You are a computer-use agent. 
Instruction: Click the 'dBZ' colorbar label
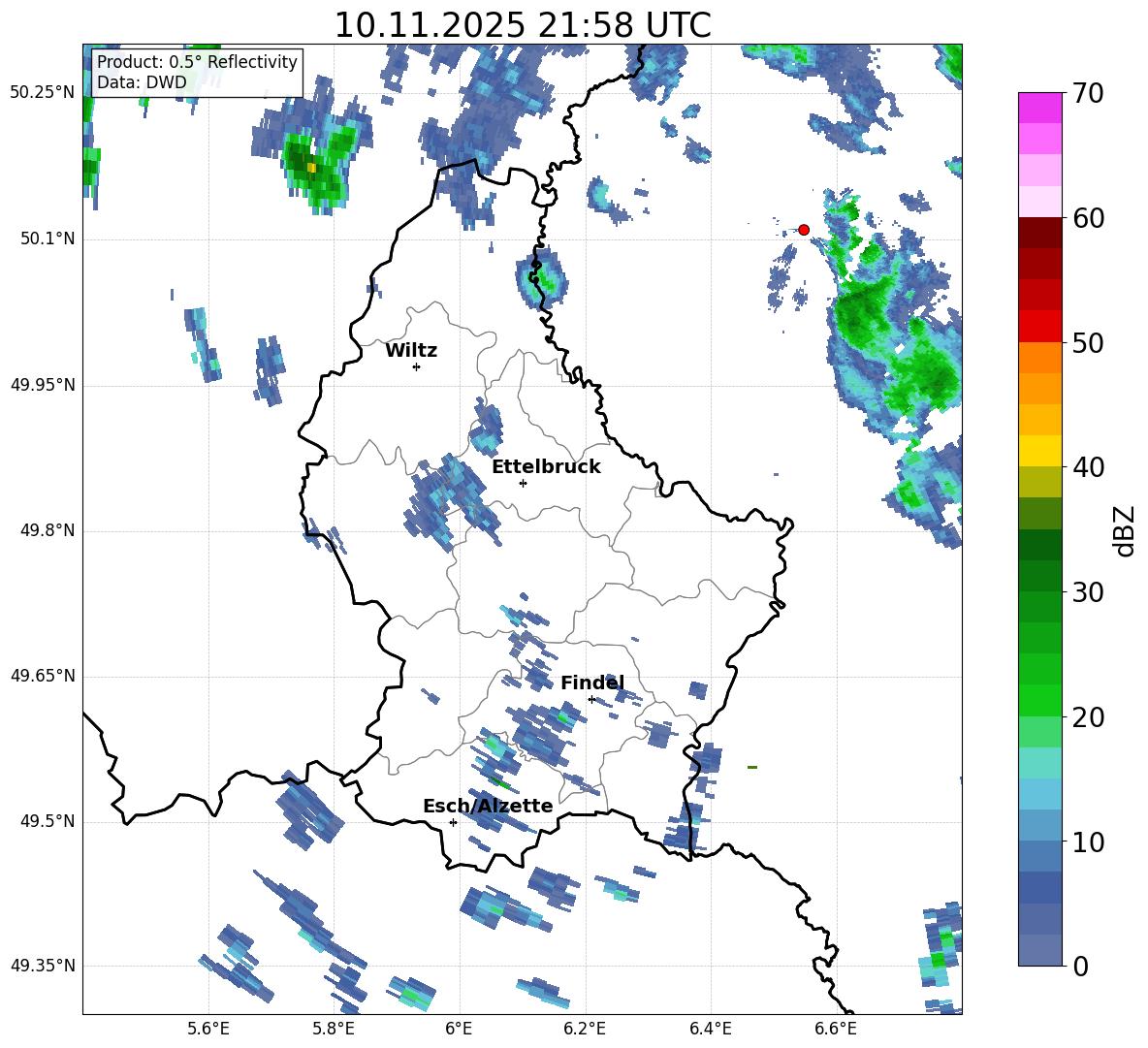click(x=1124, y=530)
